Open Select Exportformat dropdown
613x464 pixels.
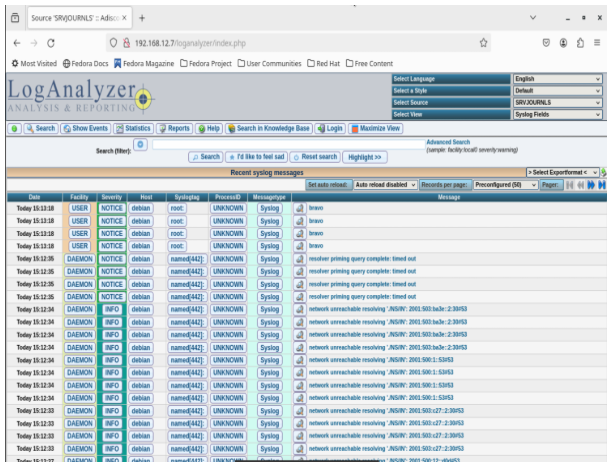click(562, 172)
